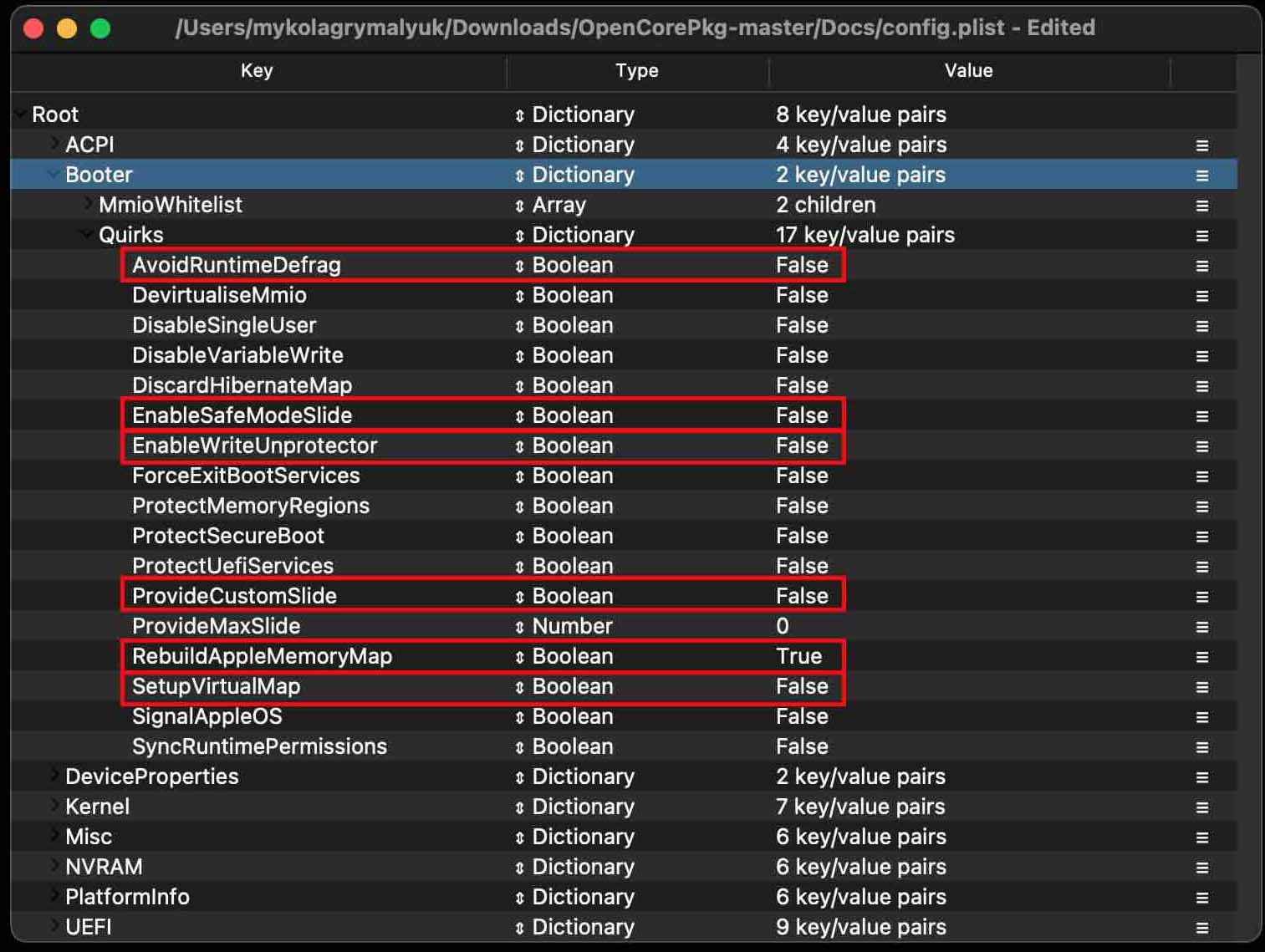Click the window title config.plist path
Viewport: 1265px width, 952px height.
click(635, 28)
